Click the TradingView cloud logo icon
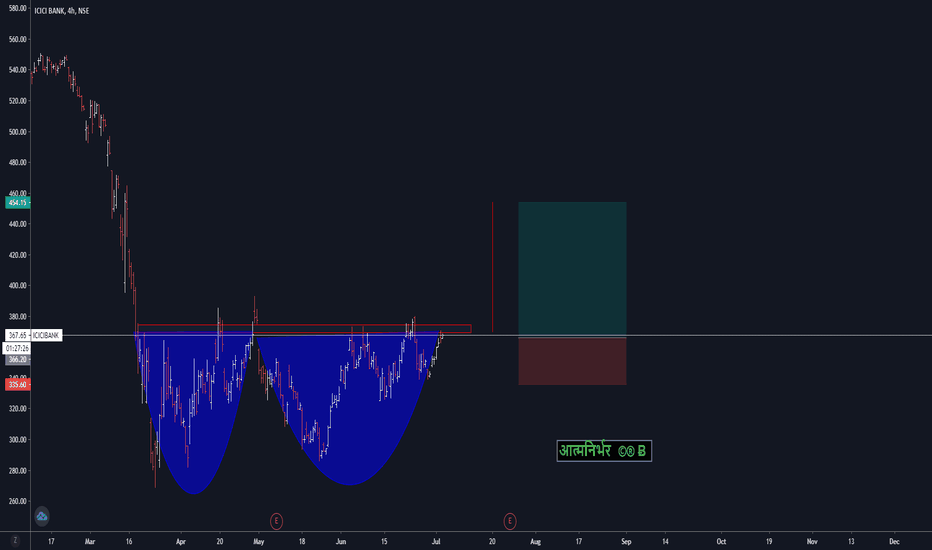The width and height of the screenshot is (932, 550). [x=42, y=516]
